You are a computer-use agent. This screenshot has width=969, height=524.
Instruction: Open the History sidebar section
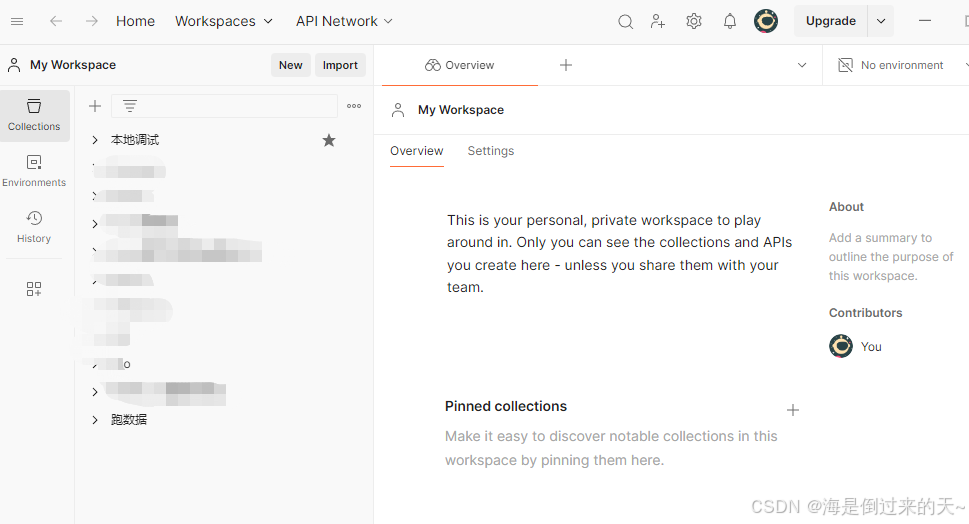(x=34, y=227)
